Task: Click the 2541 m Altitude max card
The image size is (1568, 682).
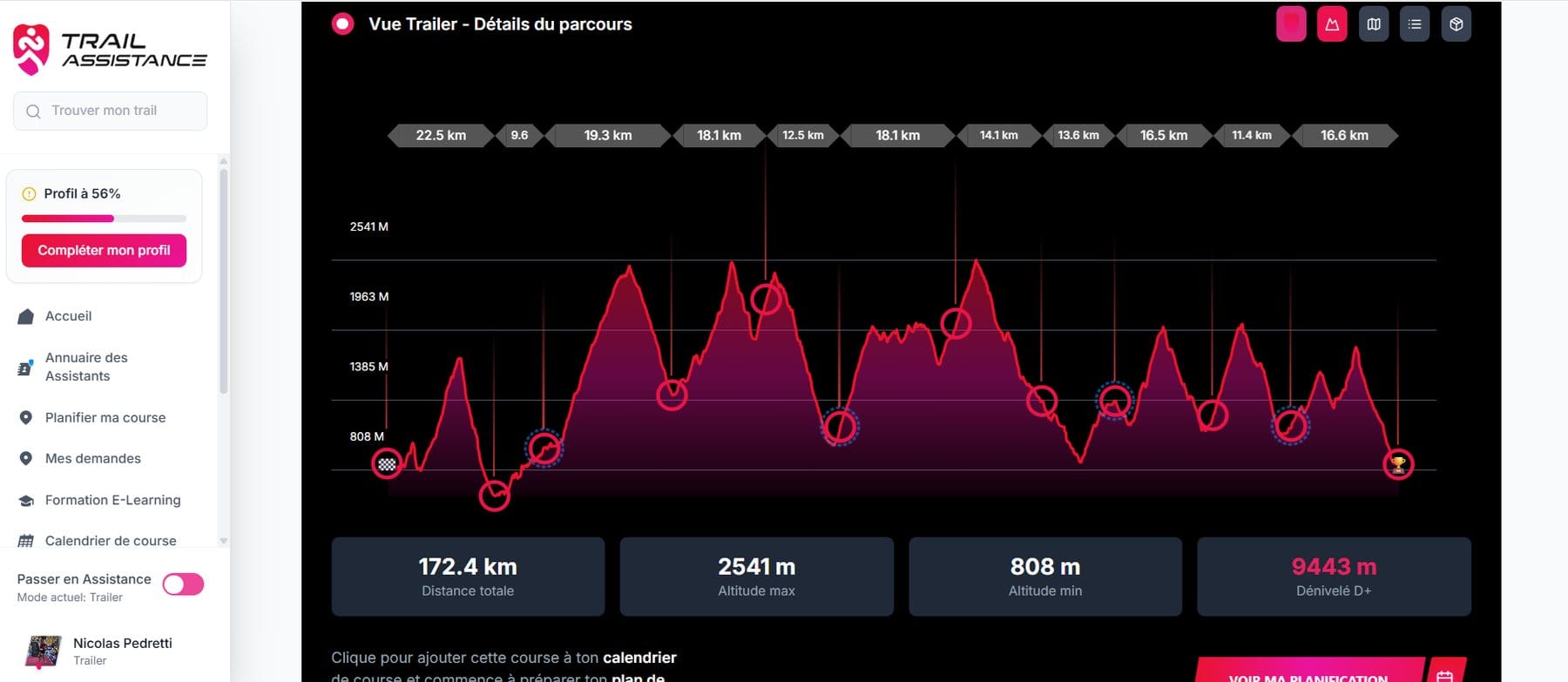Action: (x=756, y=577)
